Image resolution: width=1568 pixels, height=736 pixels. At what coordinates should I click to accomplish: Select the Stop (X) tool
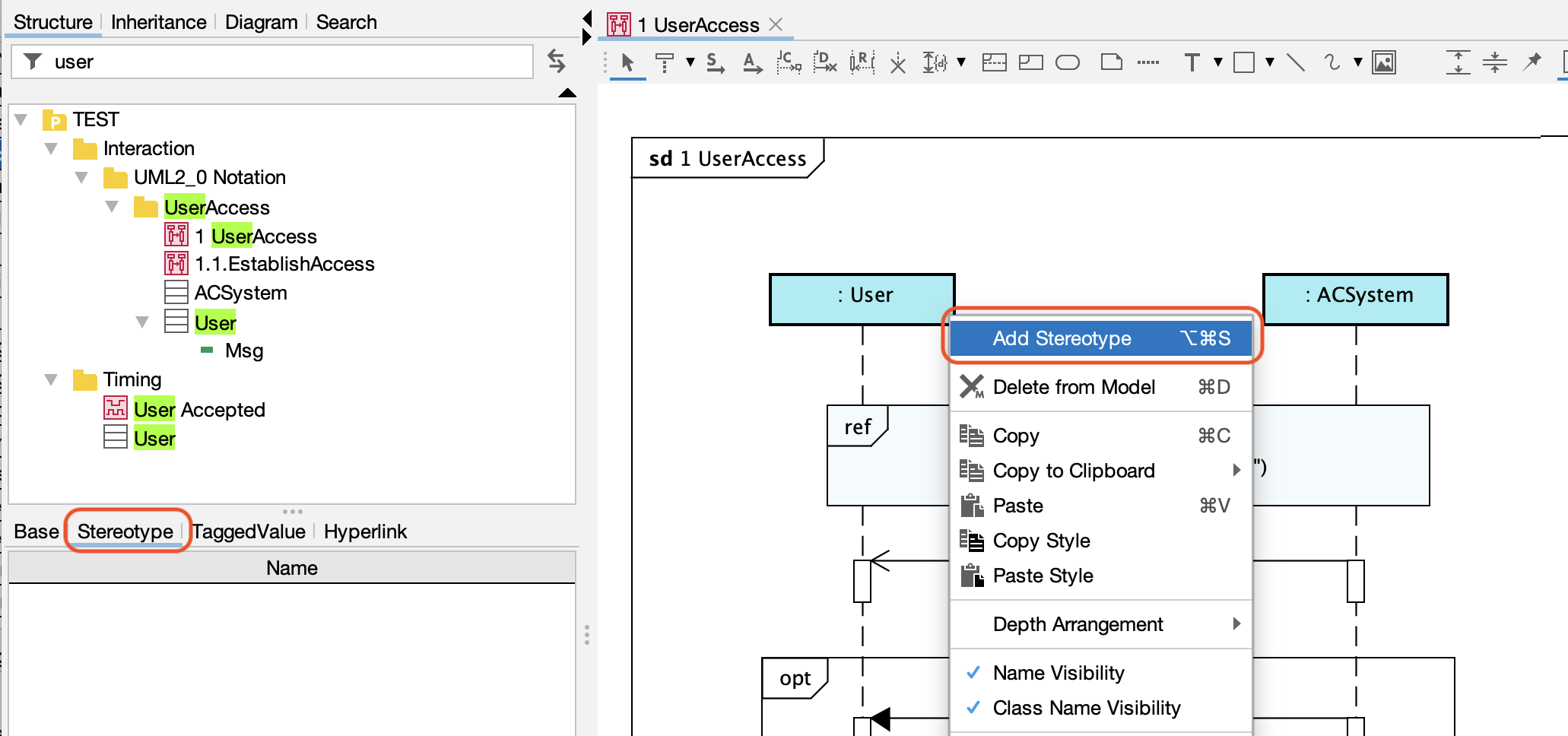898,62
